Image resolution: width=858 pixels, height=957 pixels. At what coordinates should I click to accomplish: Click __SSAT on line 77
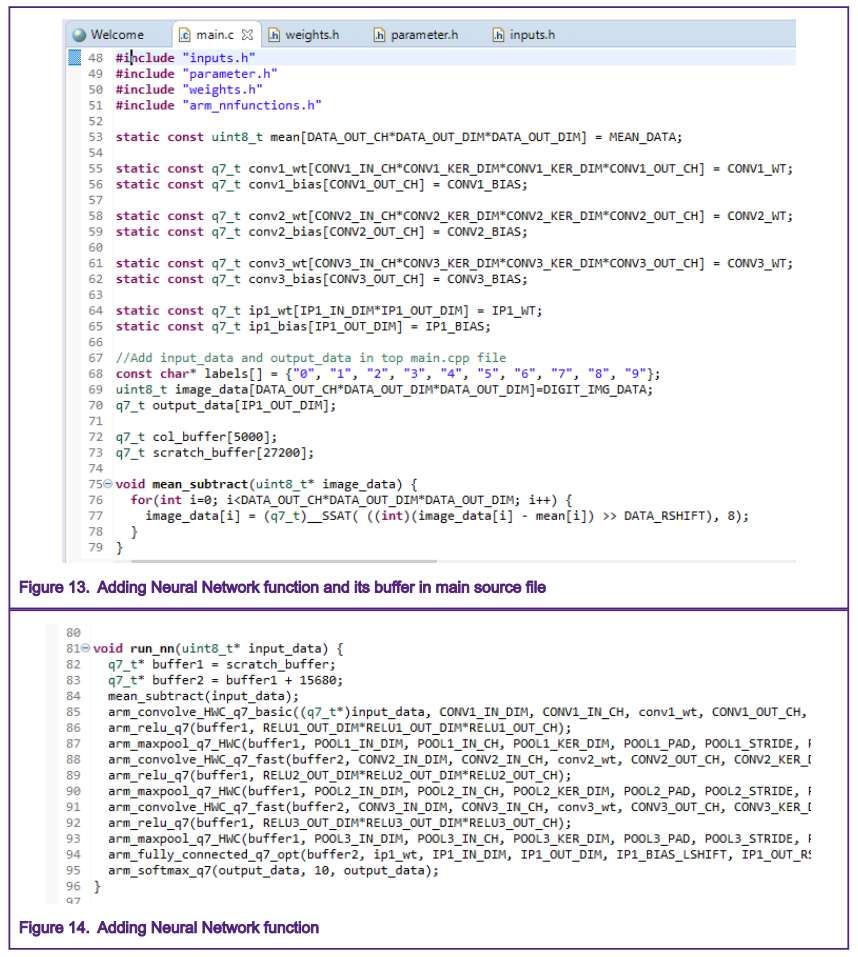[x=330, y=516]
